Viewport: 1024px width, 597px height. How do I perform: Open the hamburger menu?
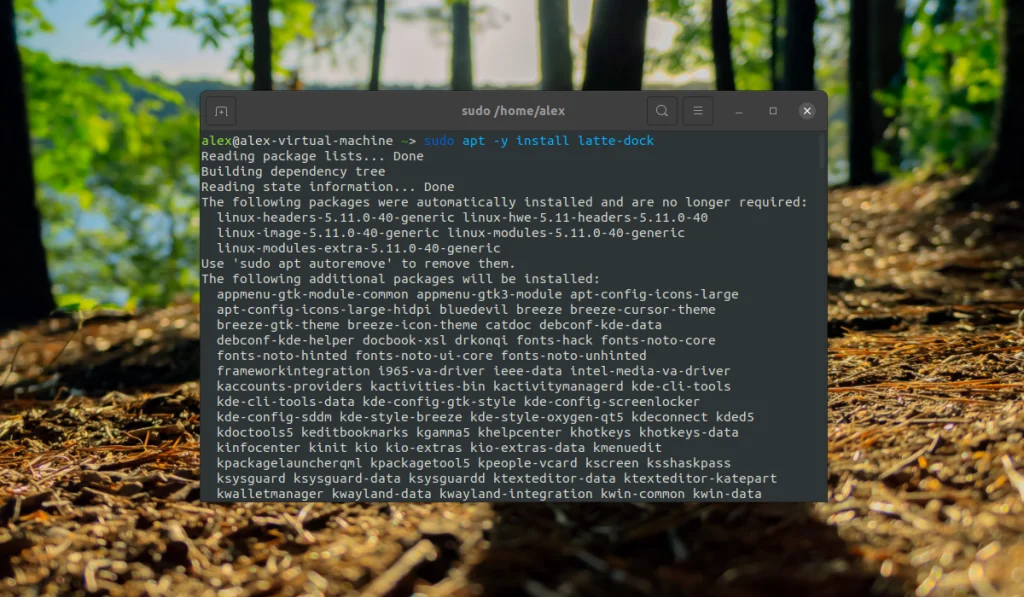[697, 110]
